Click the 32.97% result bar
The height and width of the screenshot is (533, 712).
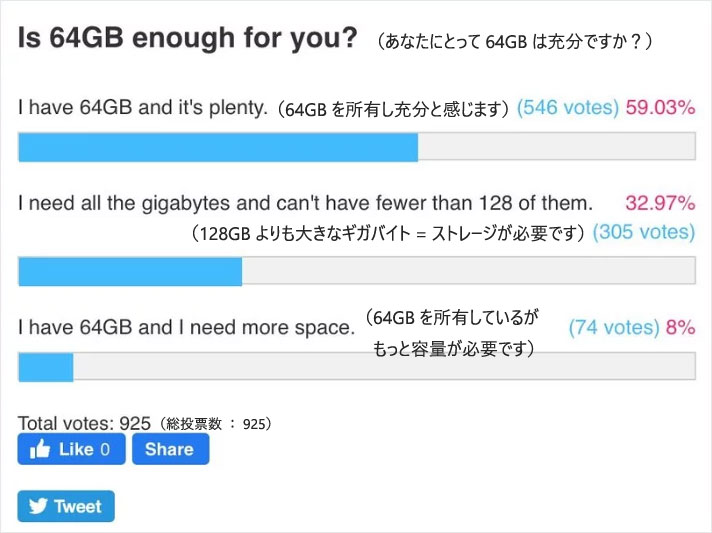click(x=357, y=271)
